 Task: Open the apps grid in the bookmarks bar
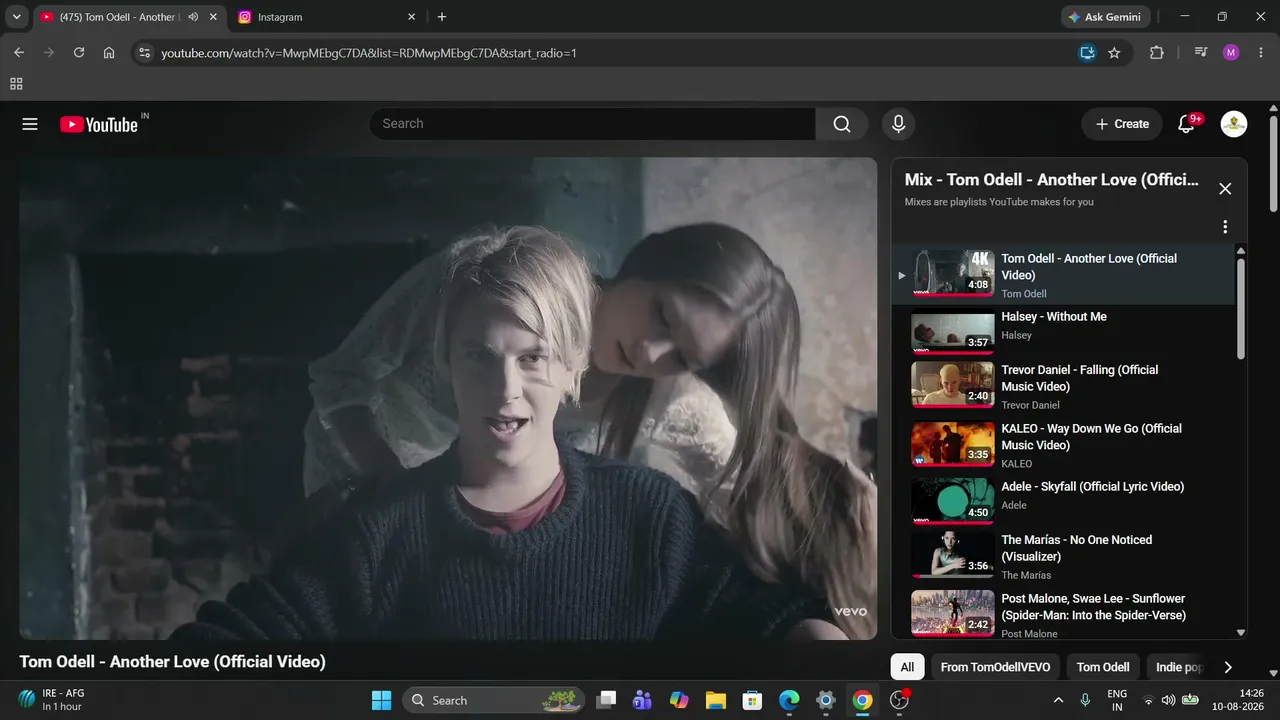[x=16, y=84]
